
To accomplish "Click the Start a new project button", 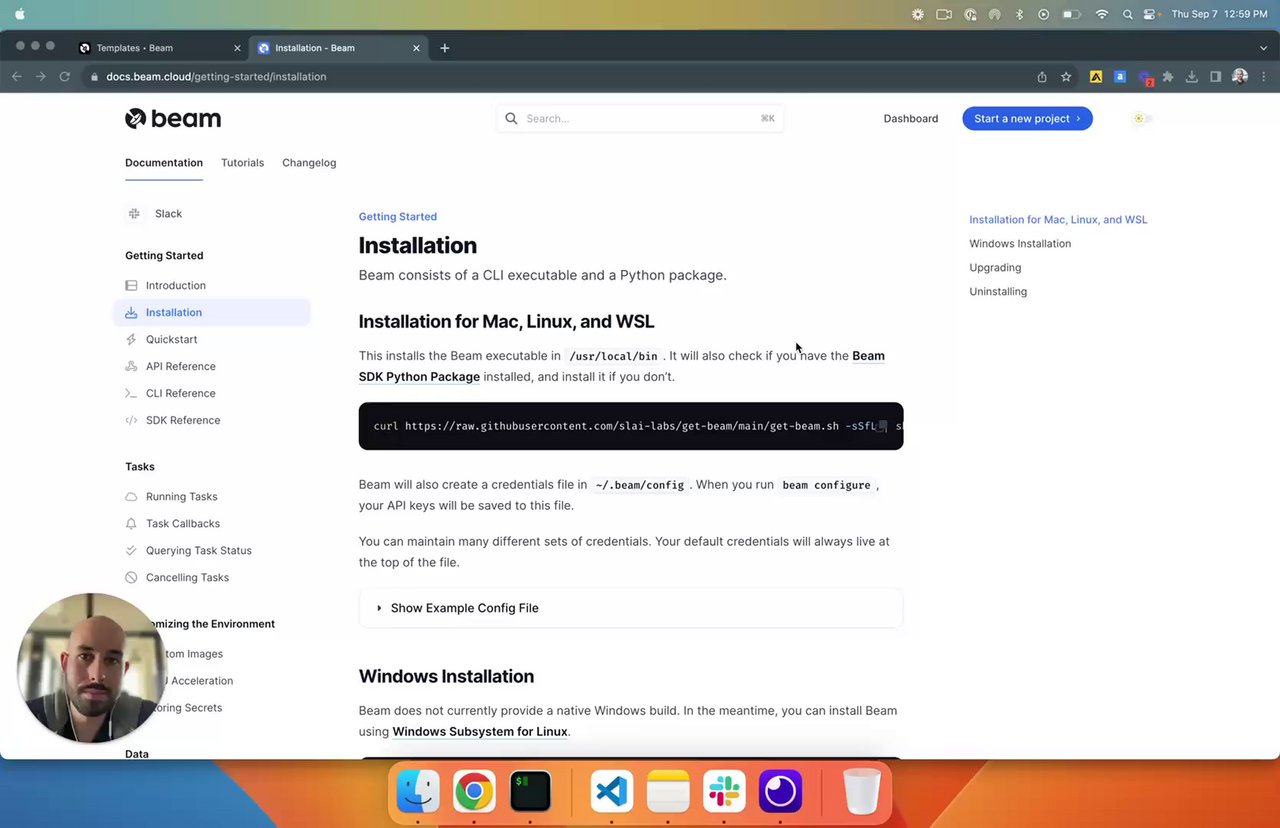I will [x=1027, y=118].
